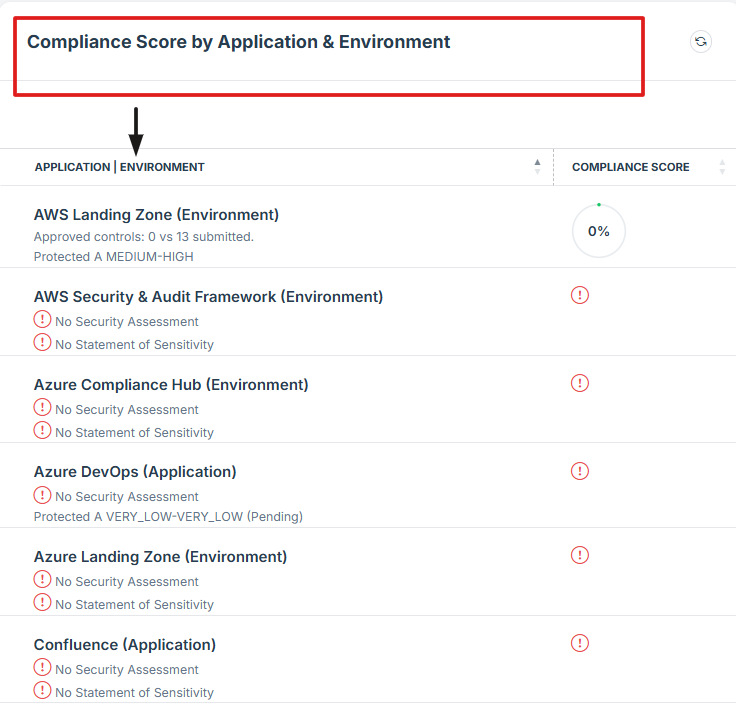
Task: Open Azure DevOps (Application) entry
Action: (135, 472)
